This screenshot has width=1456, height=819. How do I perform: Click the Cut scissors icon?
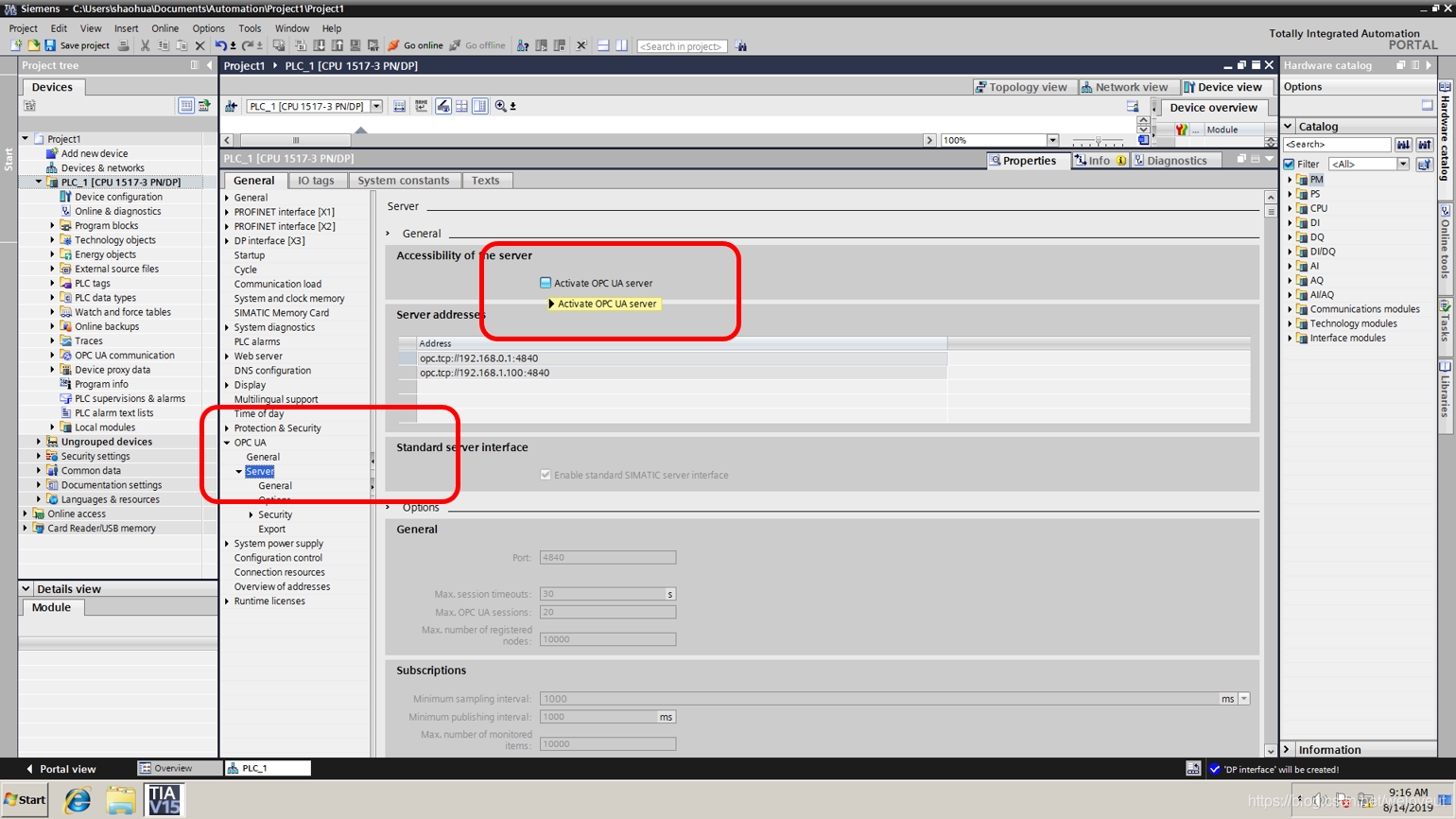point(145,45)
